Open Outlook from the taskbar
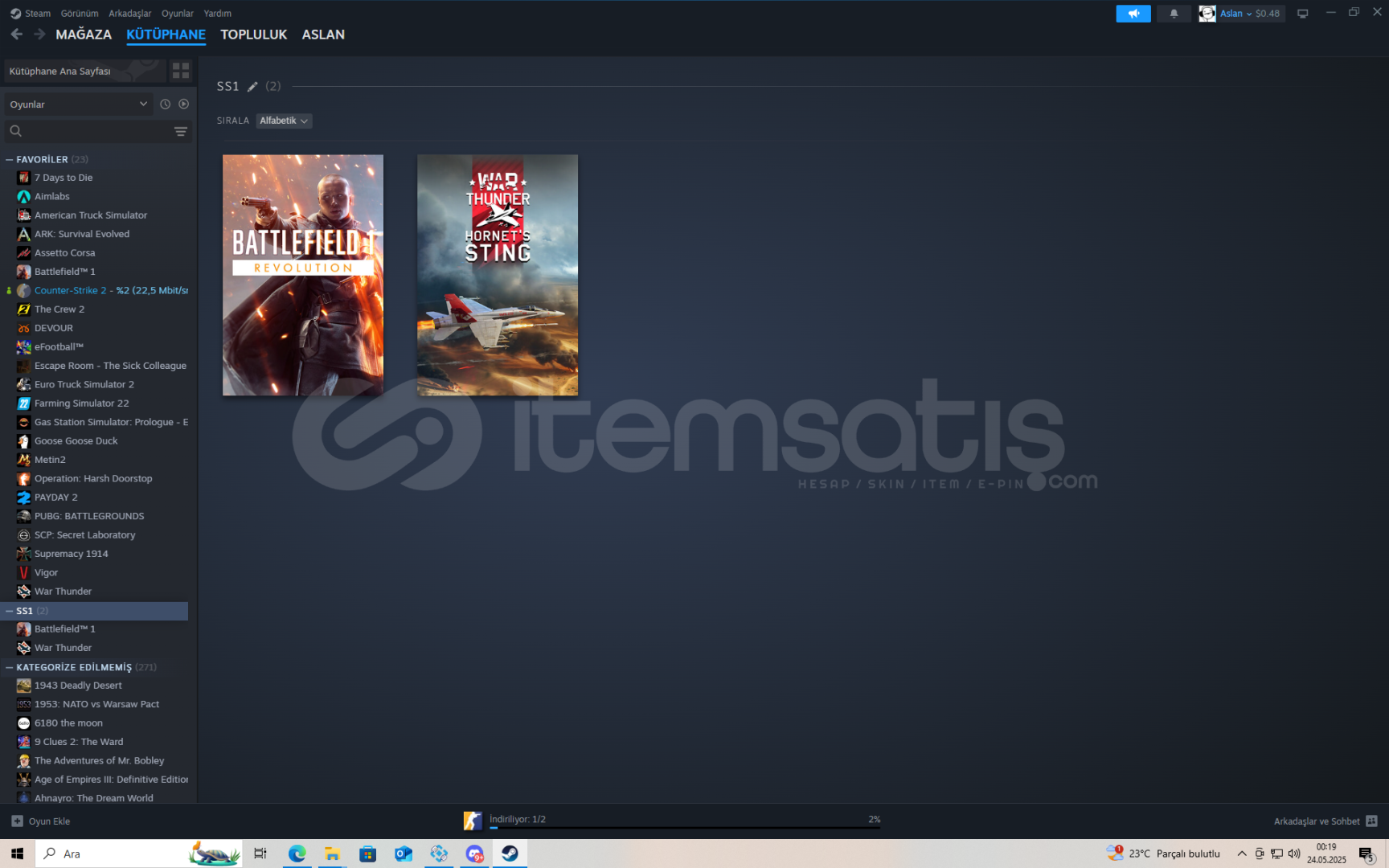Screen dimensions: 1389x868 (403, 854)
